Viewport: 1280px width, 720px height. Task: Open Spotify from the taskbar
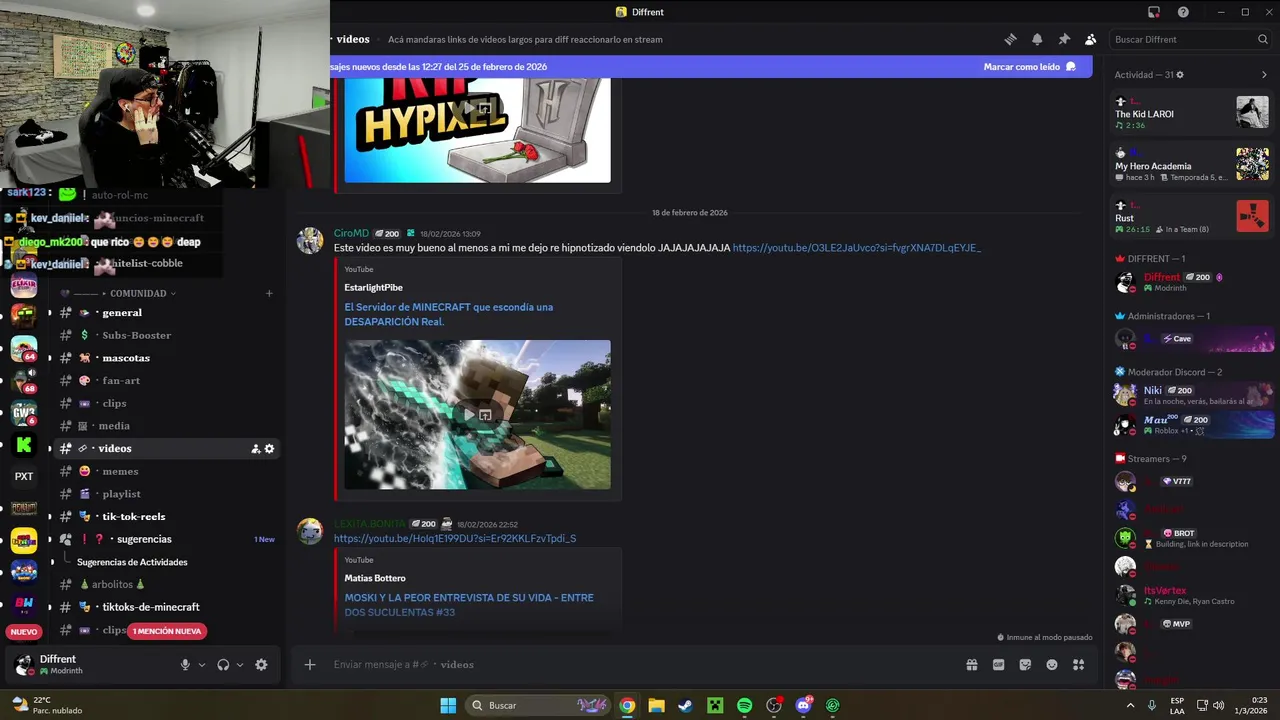(744, 705)
